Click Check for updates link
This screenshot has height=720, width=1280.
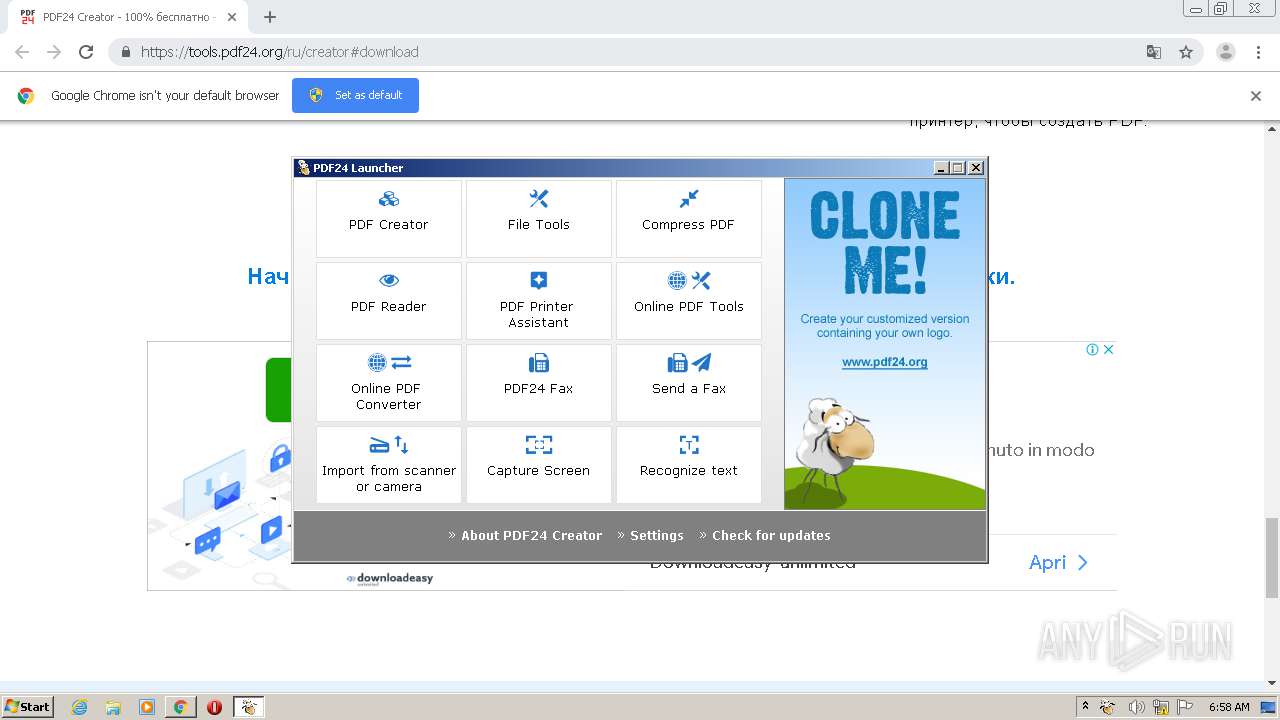coord(771,535)
